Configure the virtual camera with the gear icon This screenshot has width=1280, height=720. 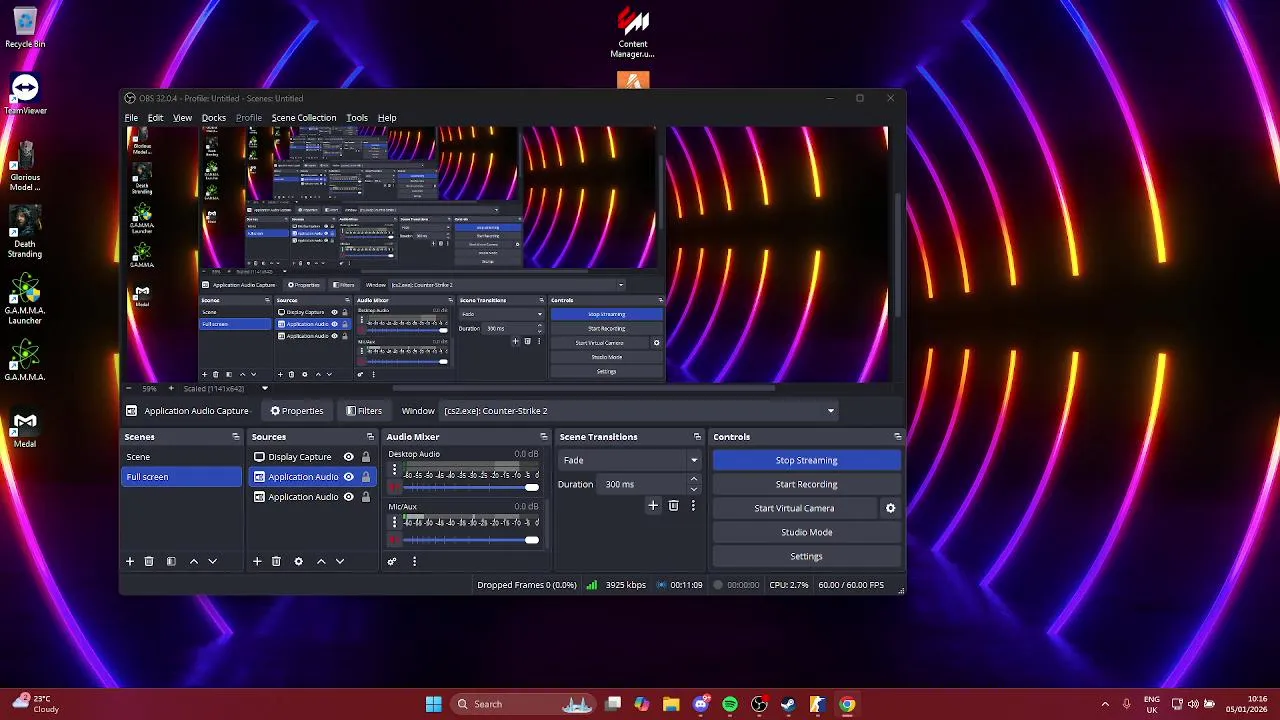[x=890, y=508]
